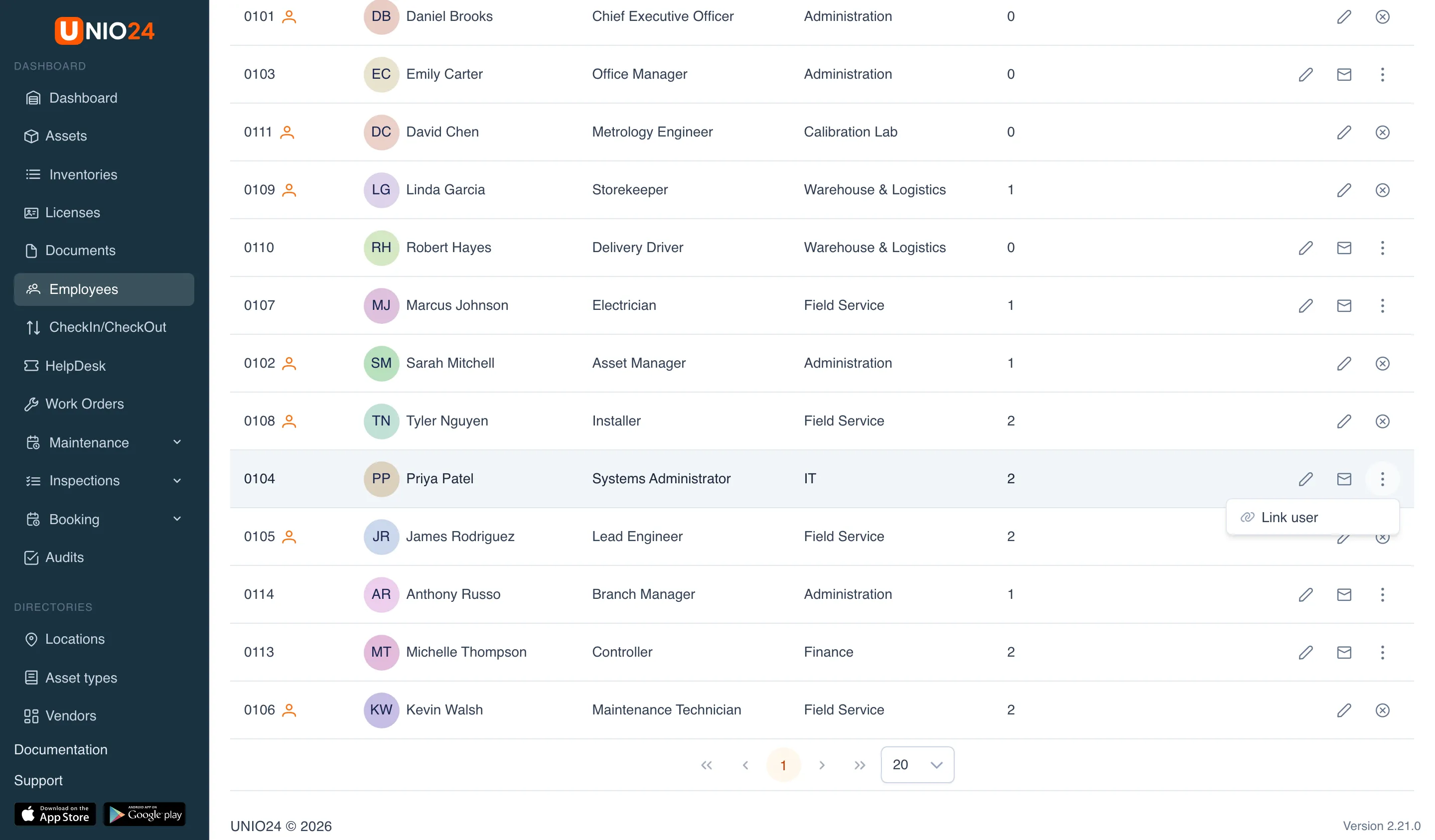Go to the next page arrow

tap(821, 765)
